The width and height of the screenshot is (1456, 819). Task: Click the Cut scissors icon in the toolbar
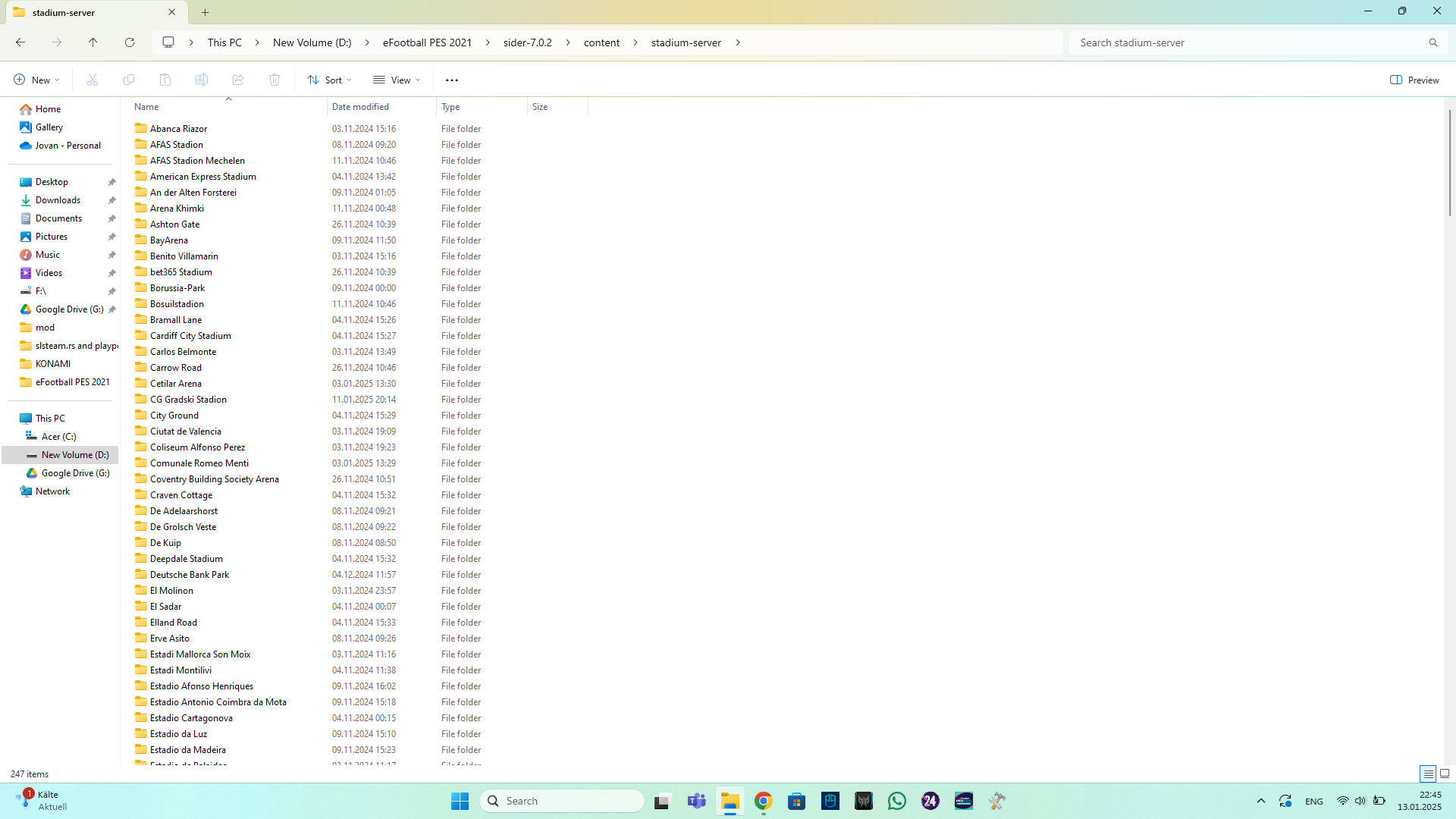(93, 80)
